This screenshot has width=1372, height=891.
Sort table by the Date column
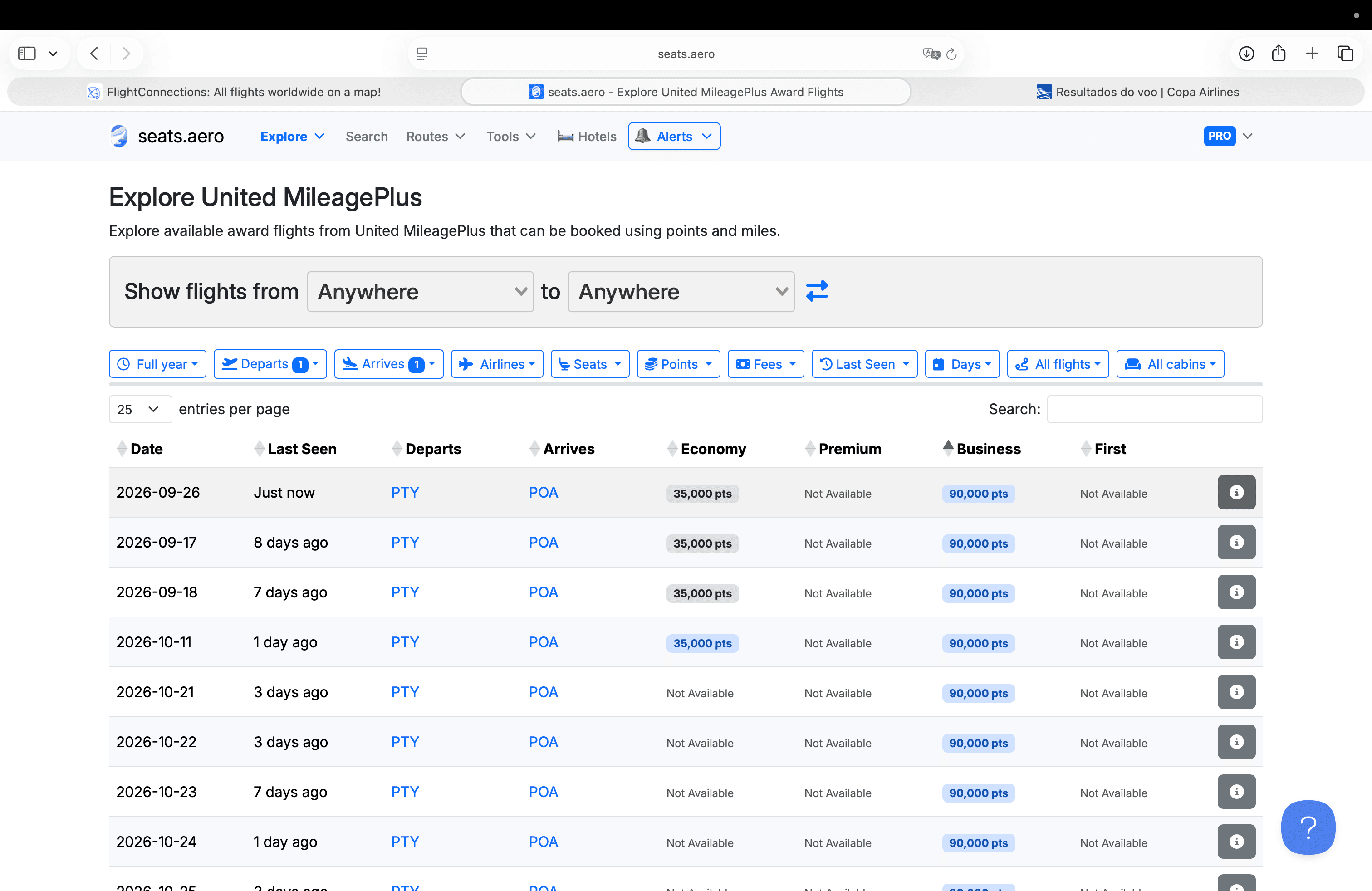pos(139,448)
